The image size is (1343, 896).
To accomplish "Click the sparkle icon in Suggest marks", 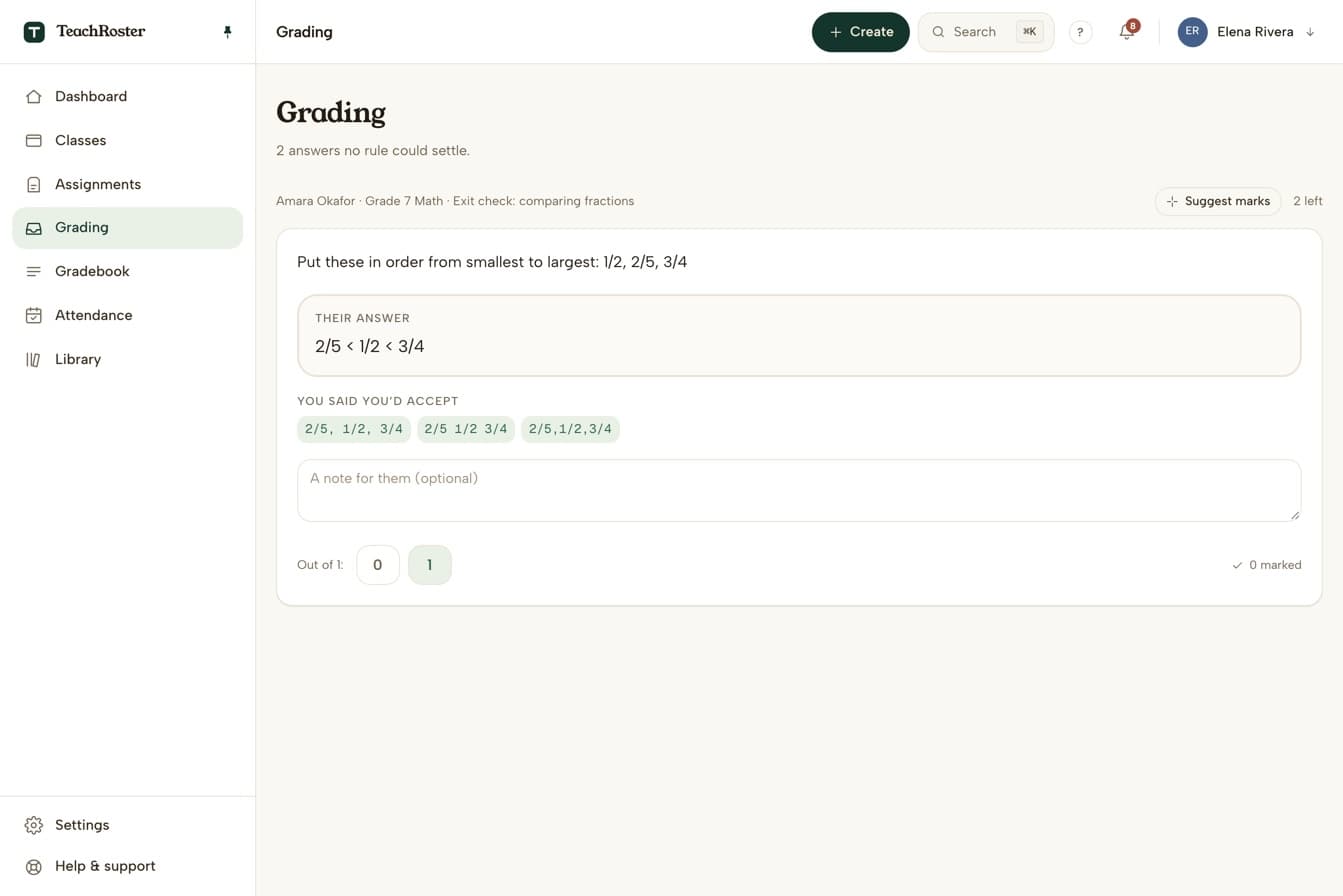I will tap(1172, 202).
